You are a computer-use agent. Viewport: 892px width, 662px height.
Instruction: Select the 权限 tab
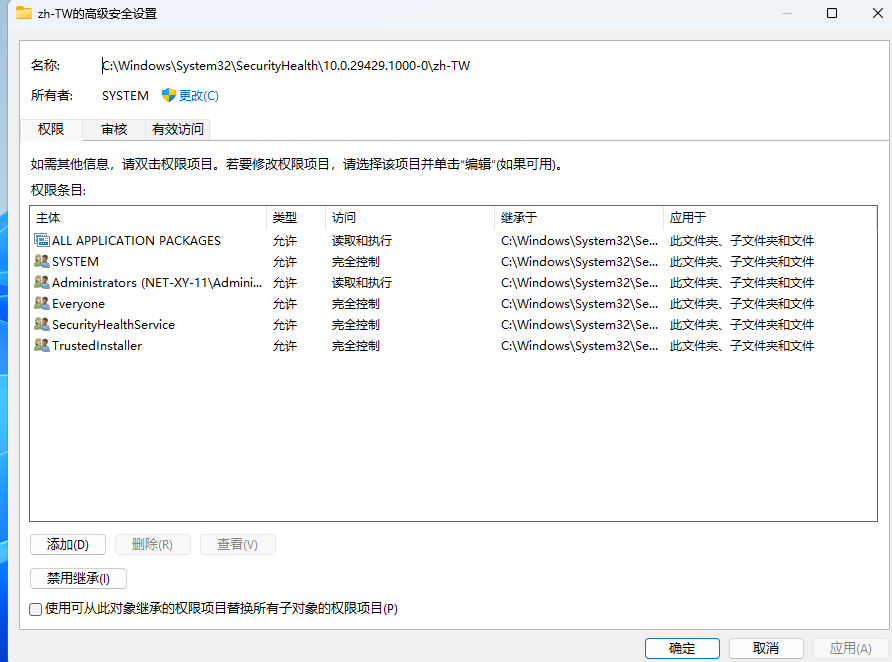tap(51, 129)
